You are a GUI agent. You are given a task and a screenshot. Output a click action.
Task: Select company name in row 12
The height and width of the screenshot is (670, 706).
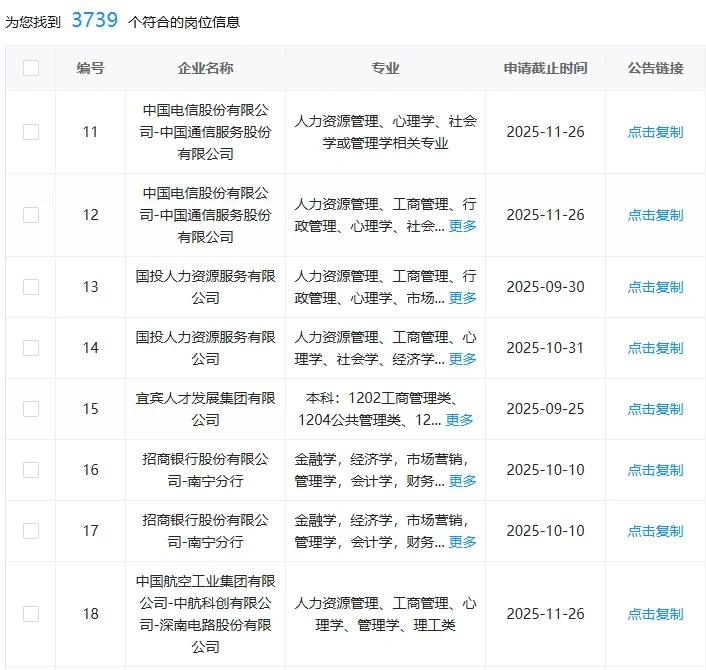pos(205,215)
